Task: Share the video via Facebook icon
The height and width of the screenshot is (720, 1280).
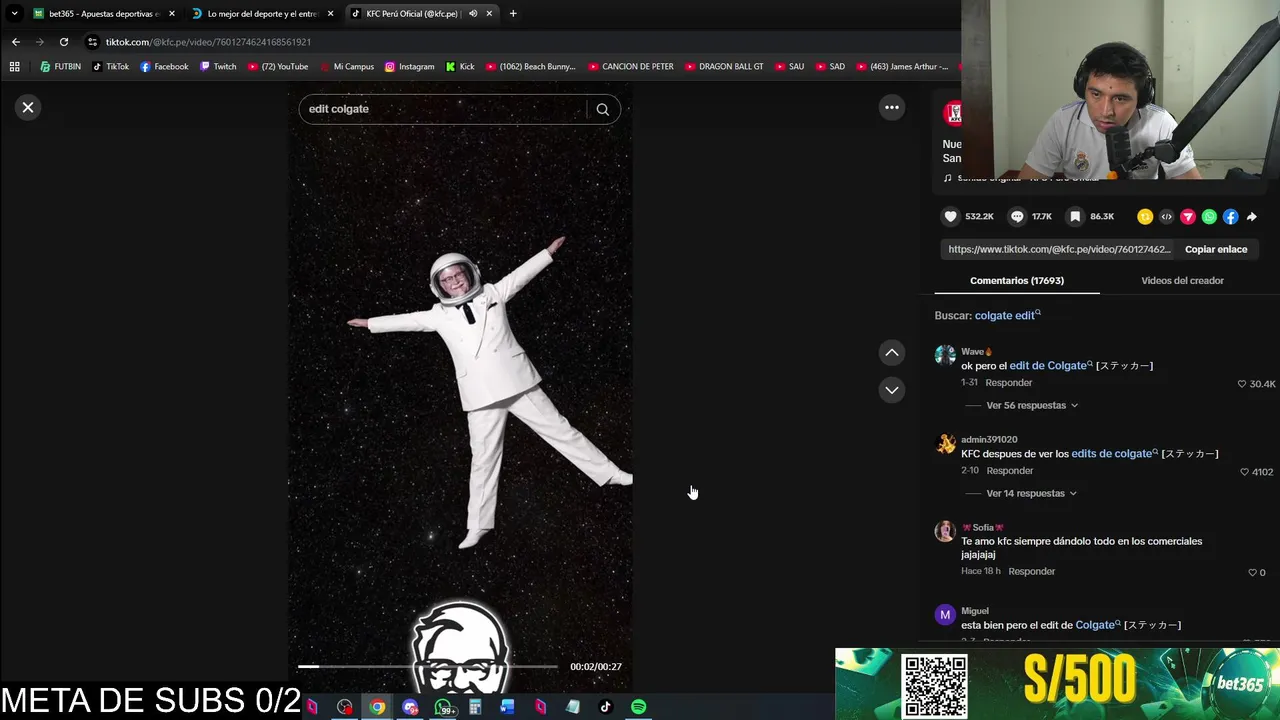Action: click(1230, 216)
